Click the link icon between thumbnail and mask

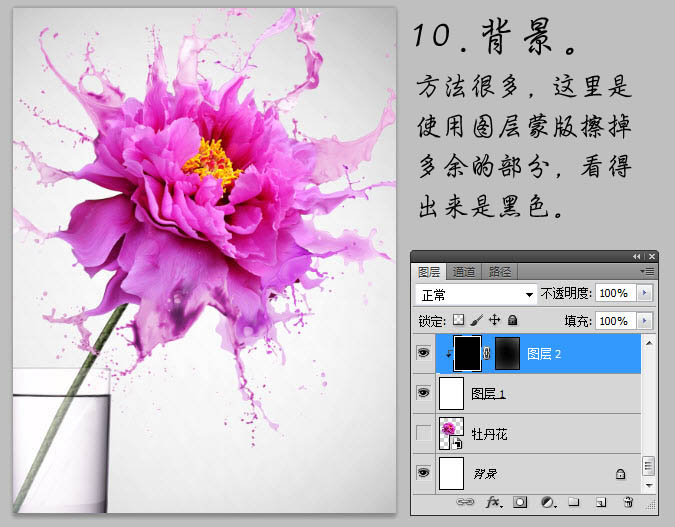point(486,354)
